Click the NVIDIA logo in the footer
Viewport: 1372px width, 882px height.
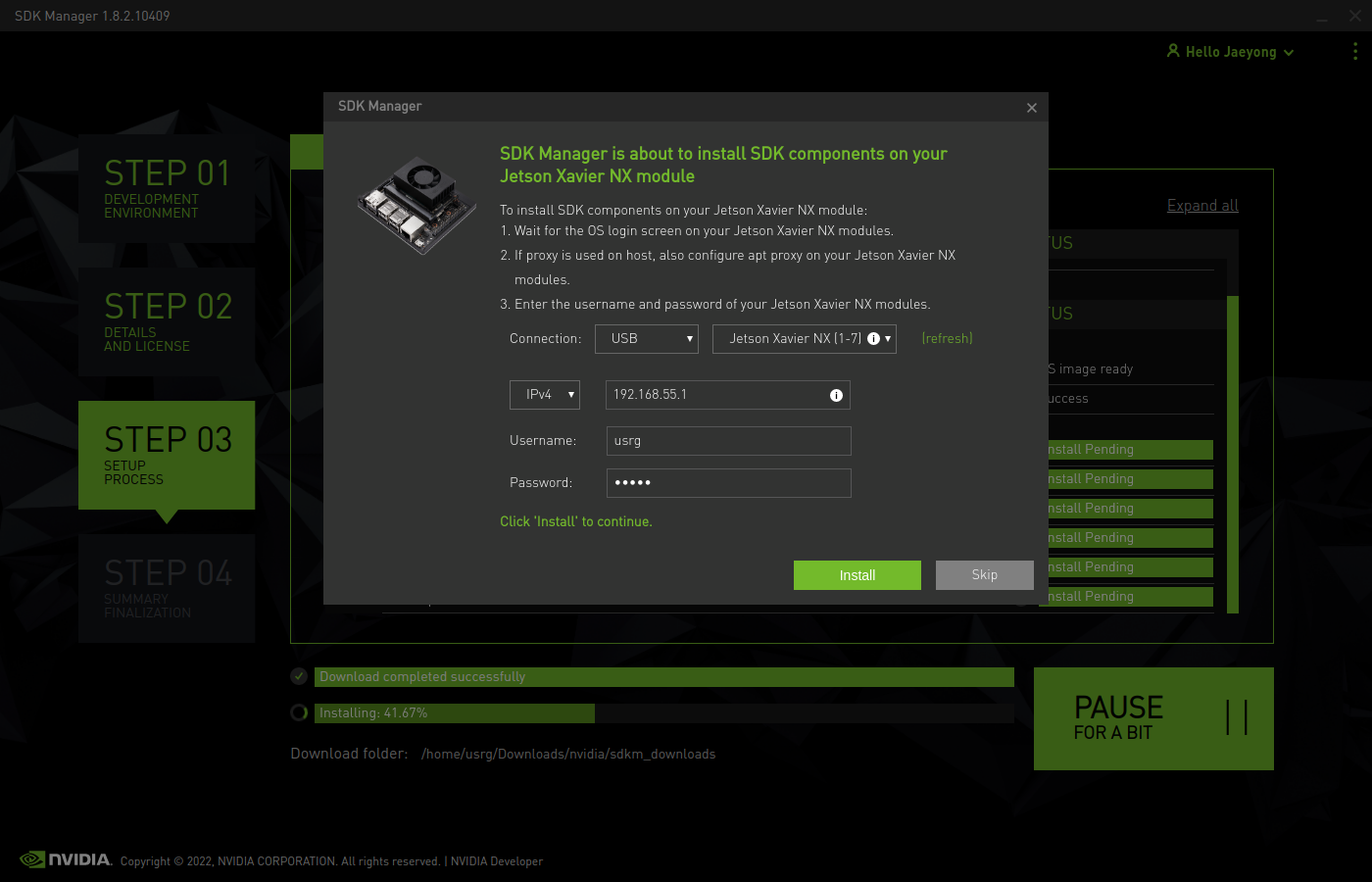click(66, 859)
